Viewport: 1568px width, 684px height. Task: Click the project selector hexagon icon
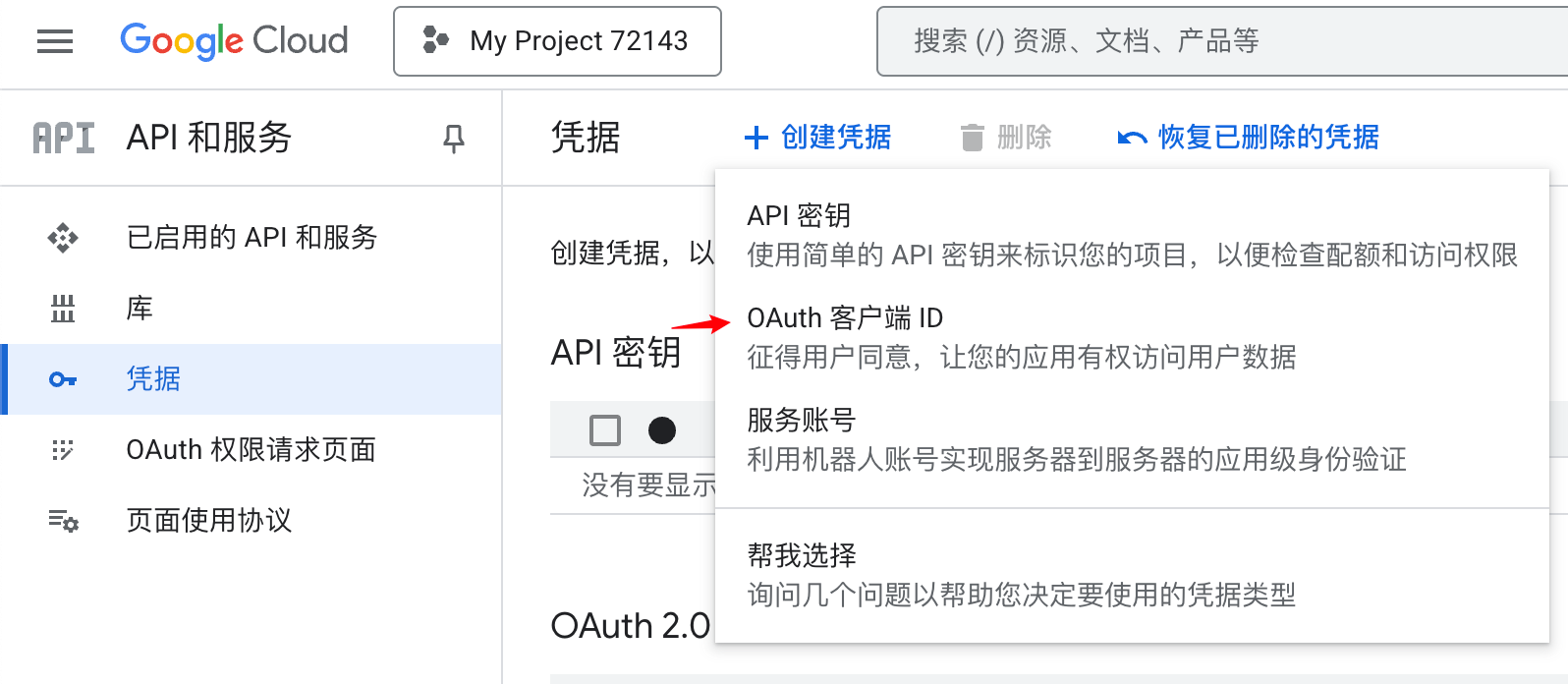click(x=435, y=40)
